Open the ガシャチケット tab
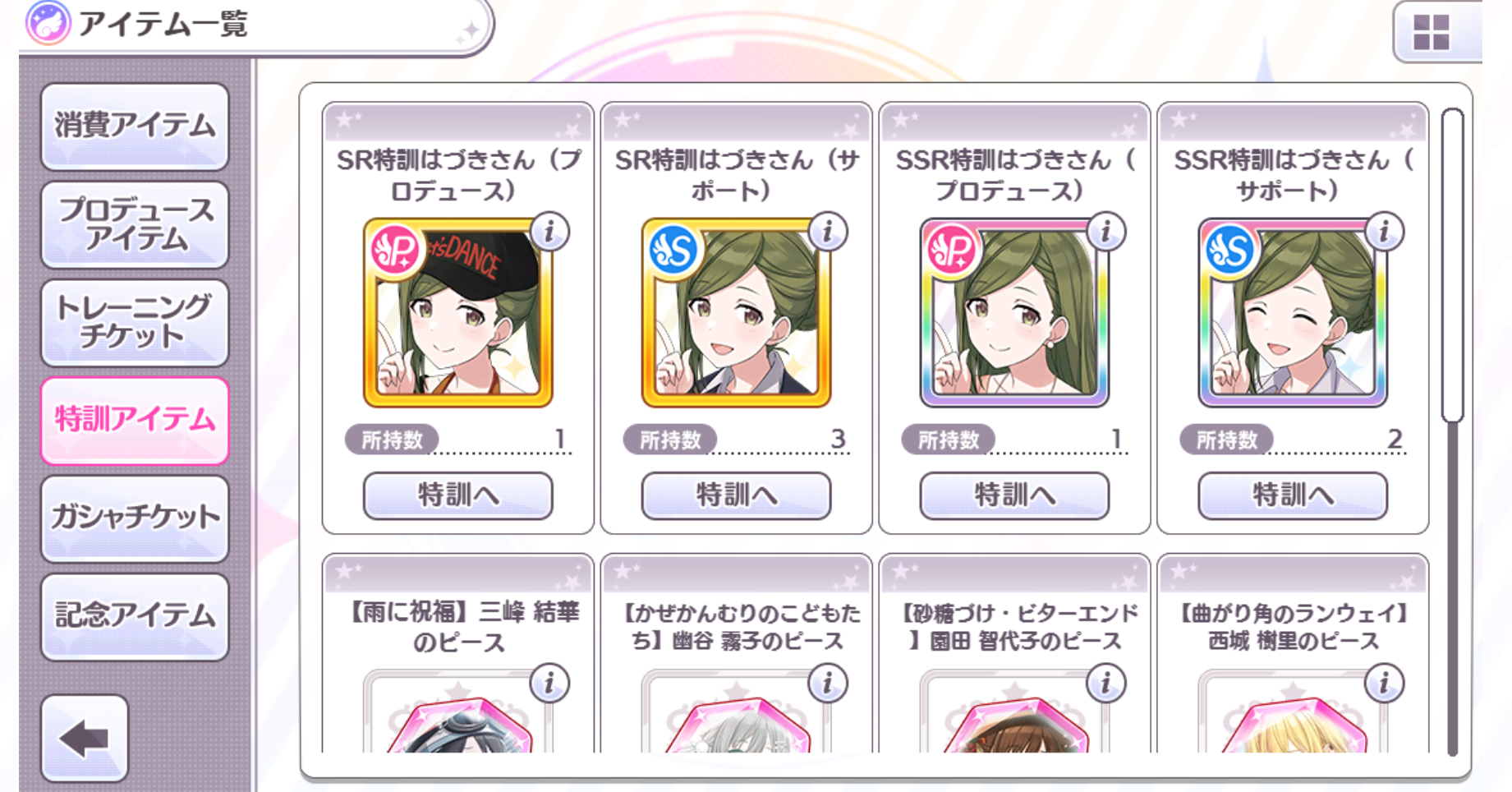Image resolution: width=1512 pixels, height=792 pixels. (135, 518)
